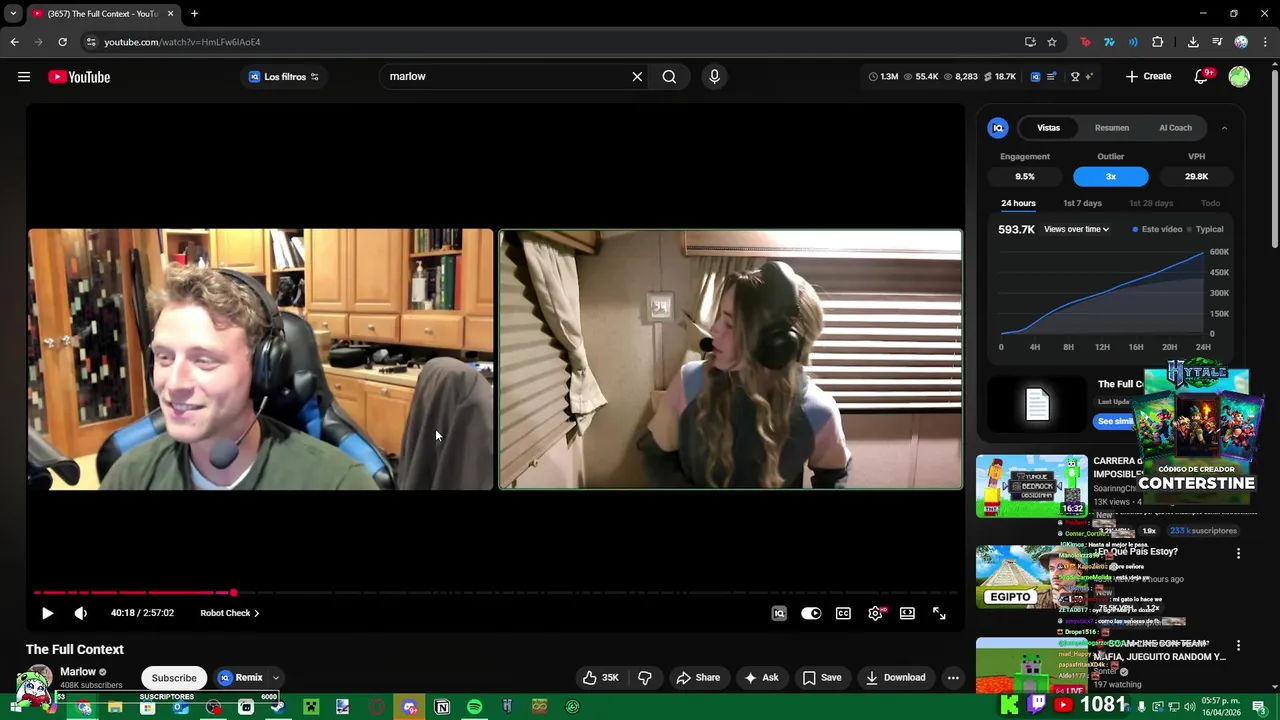This screenshot has width=1280, height=720.
Task: Click the red progress scrubber handle
Action: click(x=233, y=593)
